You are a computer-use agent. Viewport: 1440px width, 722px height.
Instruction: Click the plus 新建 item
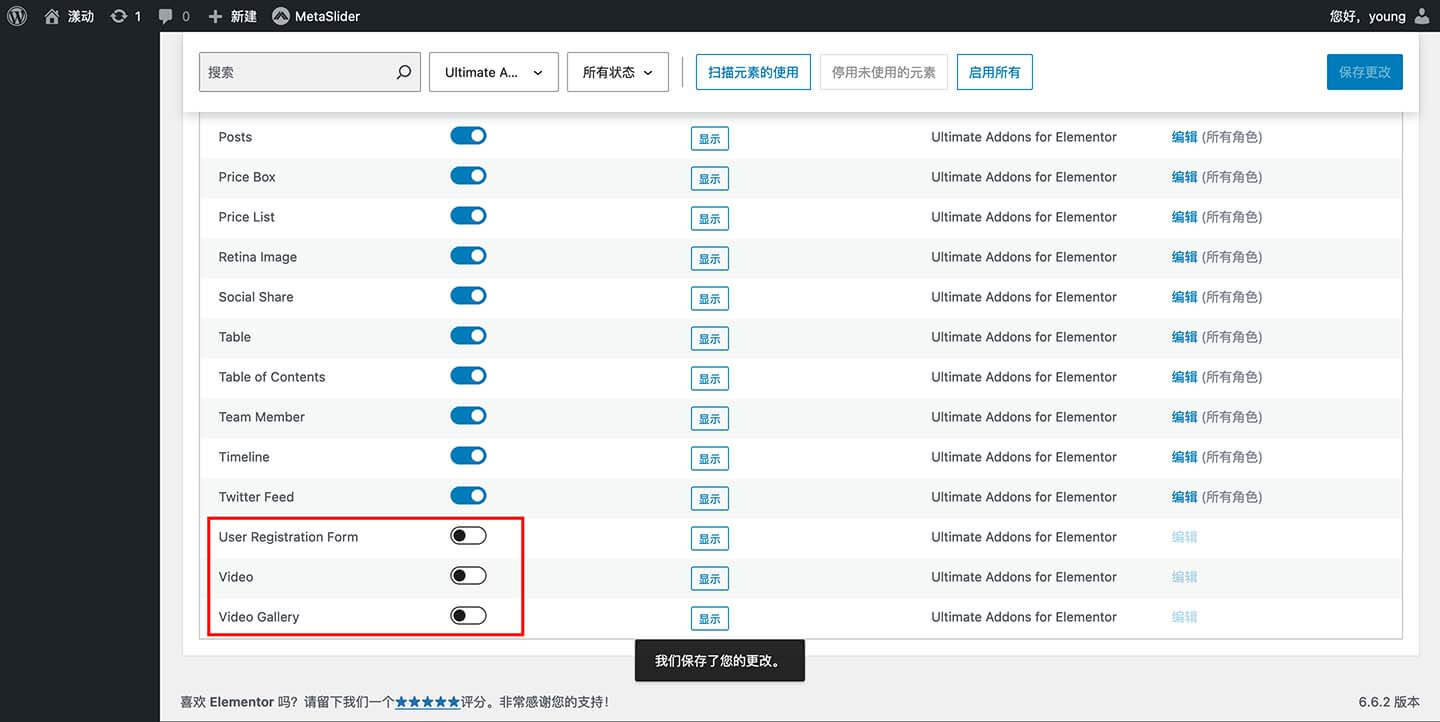pos(232,16)
